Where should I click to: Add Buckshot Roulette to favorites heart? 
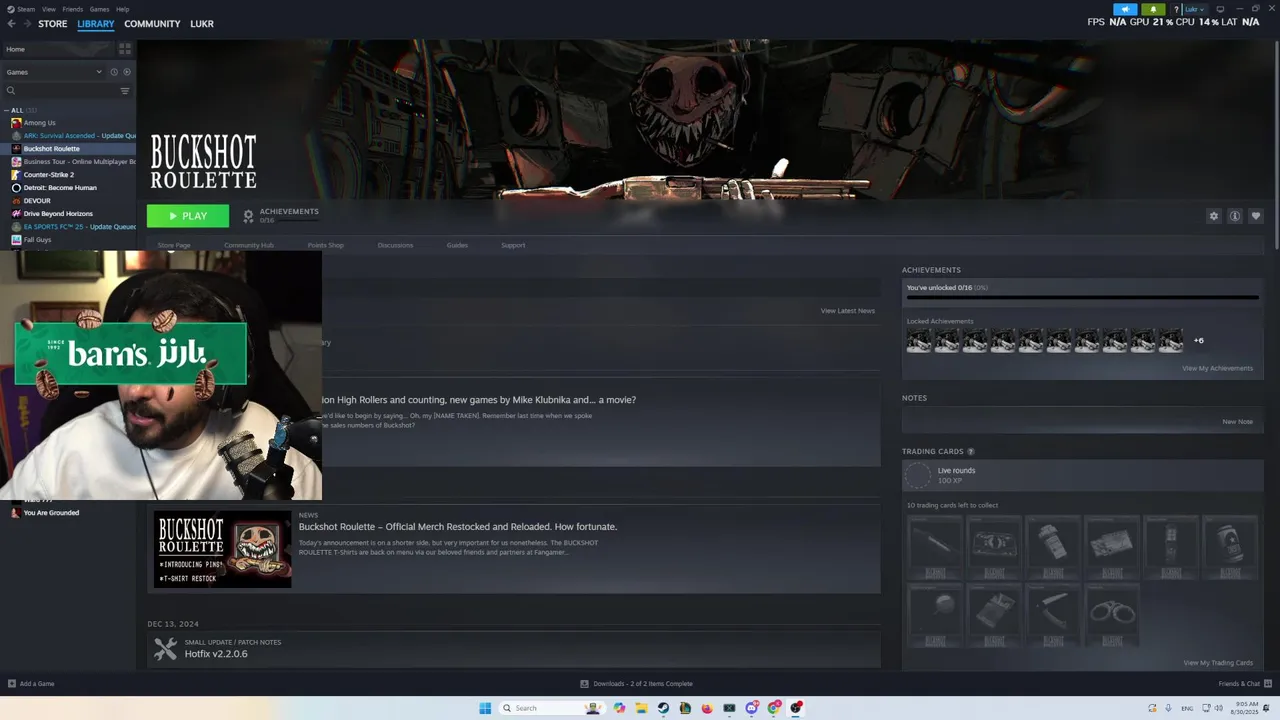tap(1256, 216)
